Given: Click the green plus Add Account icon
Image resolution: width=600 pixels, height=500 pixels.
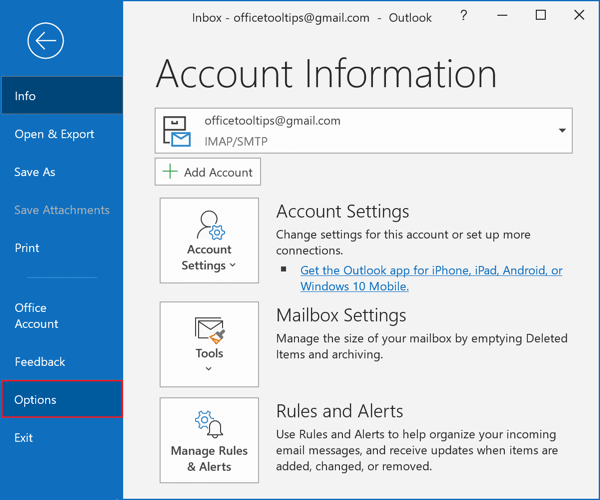Looking at the screenshot, I should tap(170, 172).
